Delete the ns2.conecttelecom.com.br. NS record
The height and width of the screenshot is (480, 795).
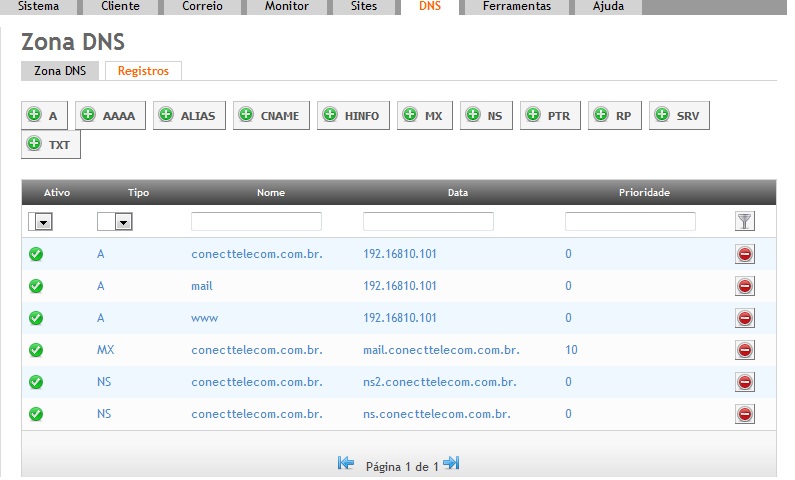point(745,382)
